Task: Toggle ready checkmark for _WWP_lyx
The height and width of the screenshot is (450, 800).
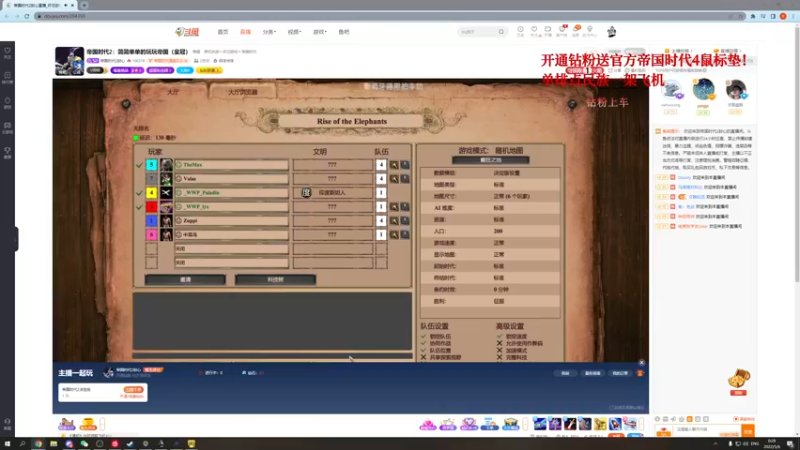Action: (x=139, y=207)
